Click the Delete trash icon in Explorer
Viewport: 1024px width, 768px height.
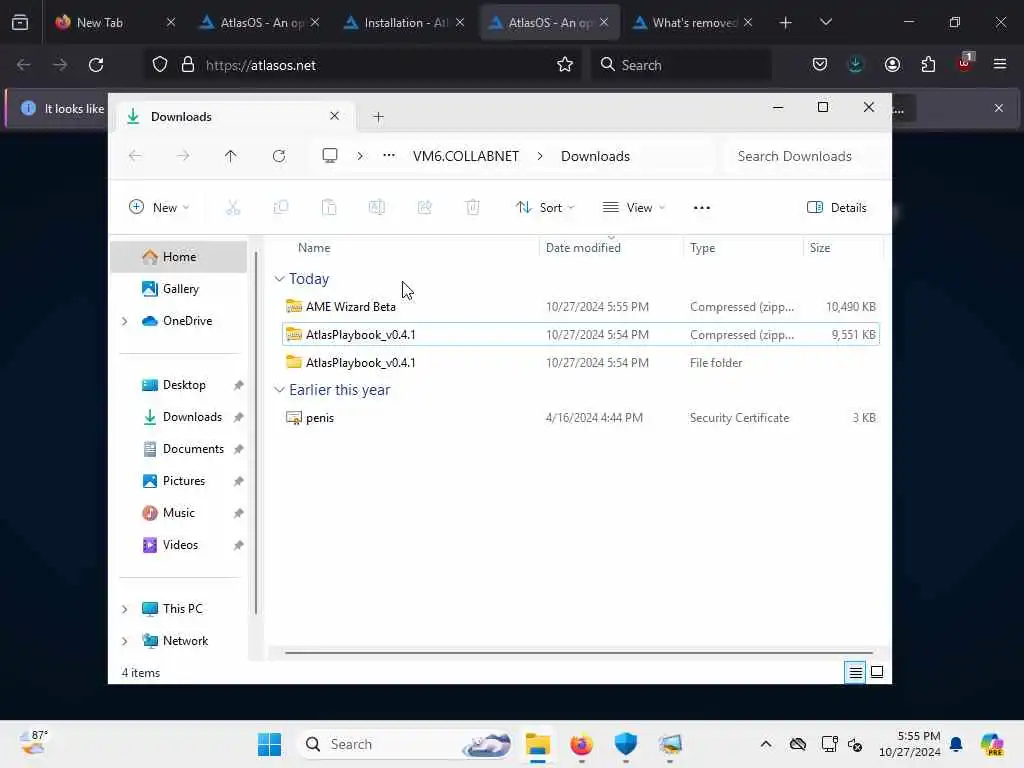(x=473, y=208)
